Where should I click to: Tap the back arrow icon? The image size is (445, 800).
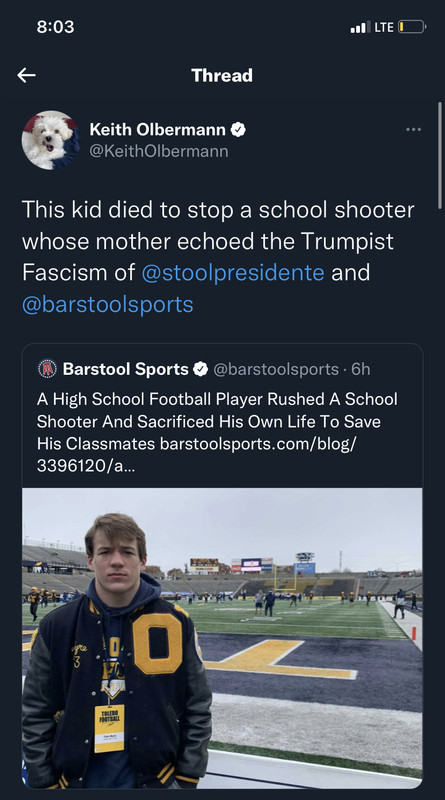[26, 76]
